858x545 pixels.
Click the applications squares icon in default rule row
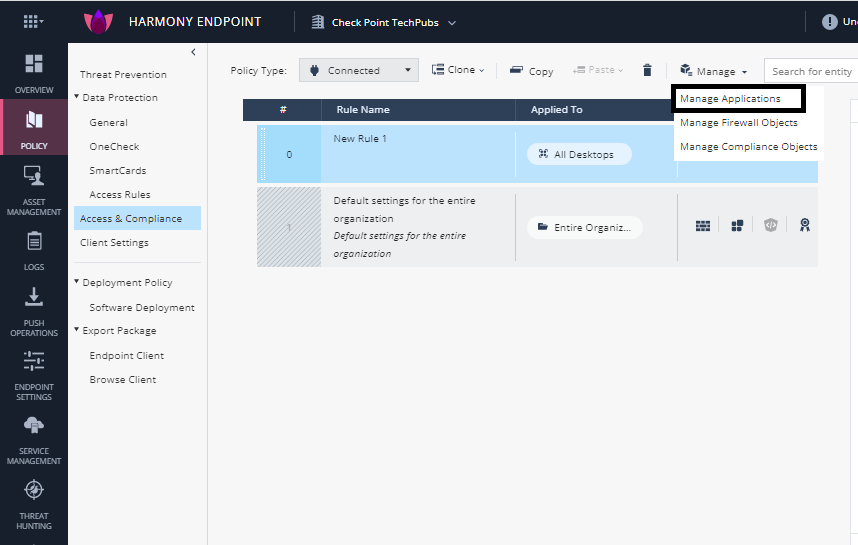pyautogui.click(x=737, y=225)
